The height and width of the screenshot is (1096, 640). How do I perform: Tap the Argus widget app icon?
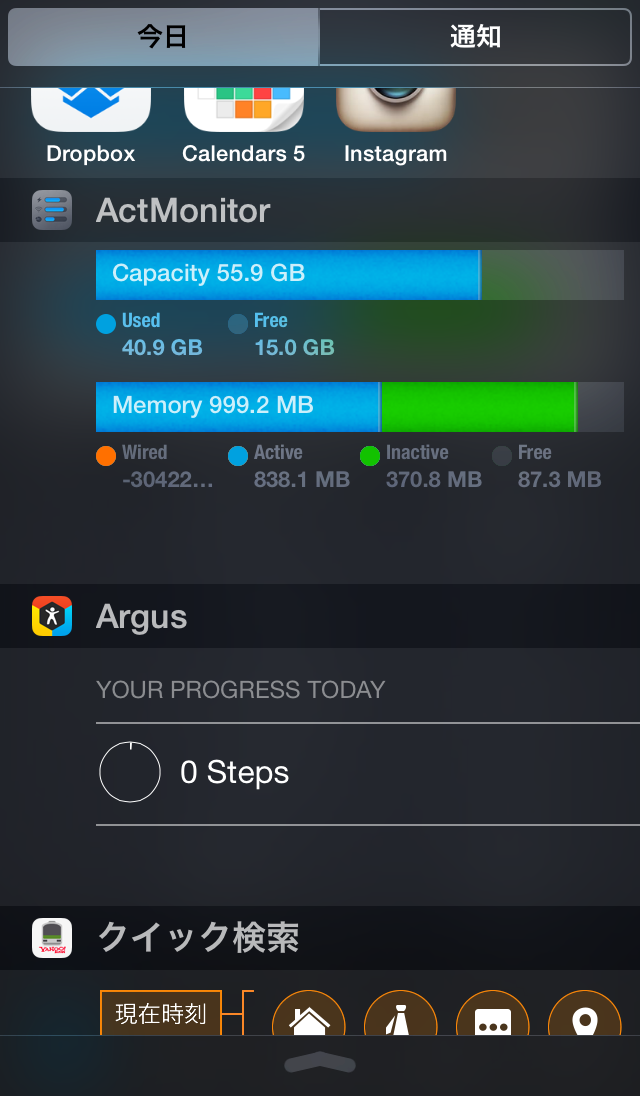(x=52, y=616)
